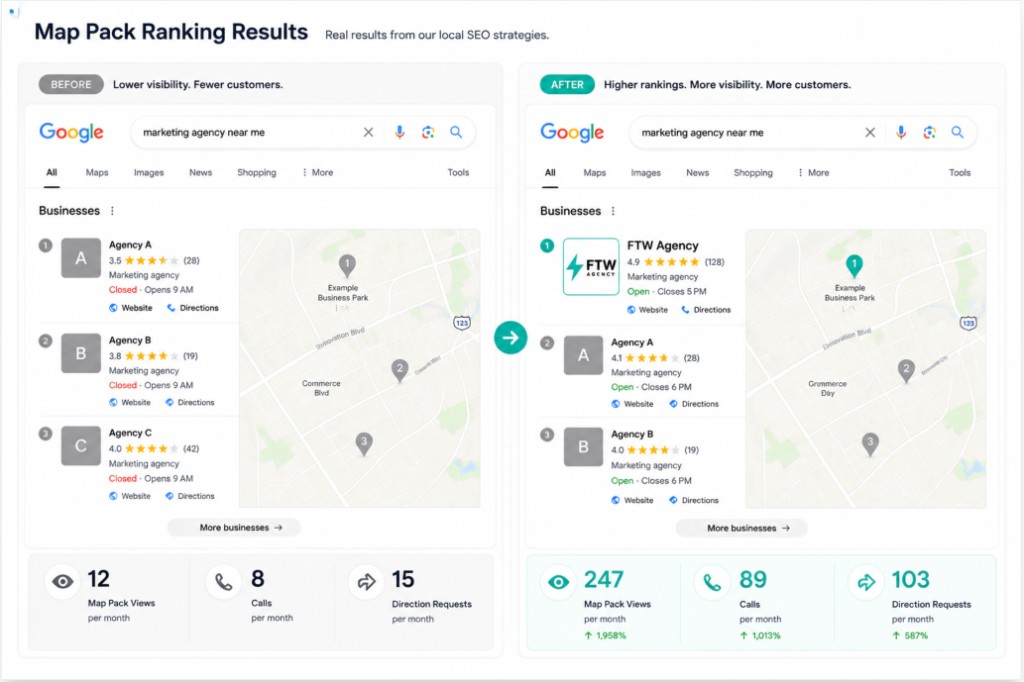Open Directions for Agency A in BEFORE panel
This screenshot has width=1024, height=682.
(x=193, y=308)
